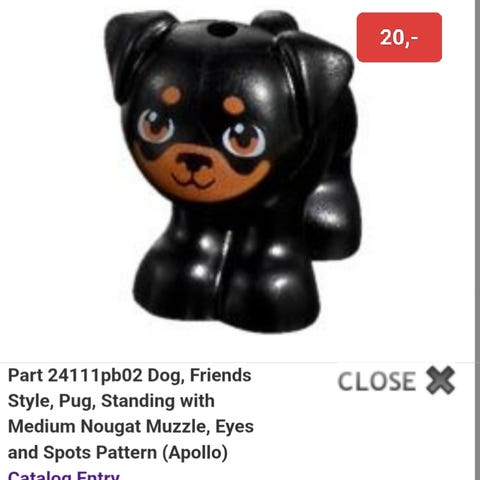Click the "Dog, Friends" text in title
The image size is (480, 480).
coord(199,376)
